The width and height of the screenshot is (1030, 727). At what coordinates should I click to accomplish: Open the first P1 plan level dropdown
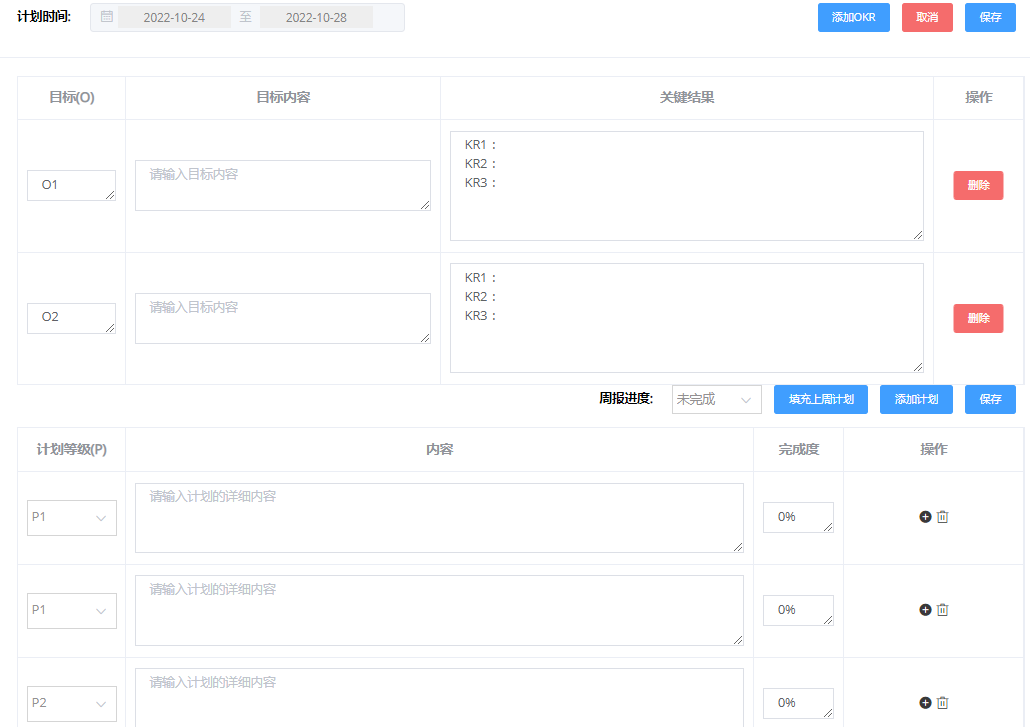(72, 518)
